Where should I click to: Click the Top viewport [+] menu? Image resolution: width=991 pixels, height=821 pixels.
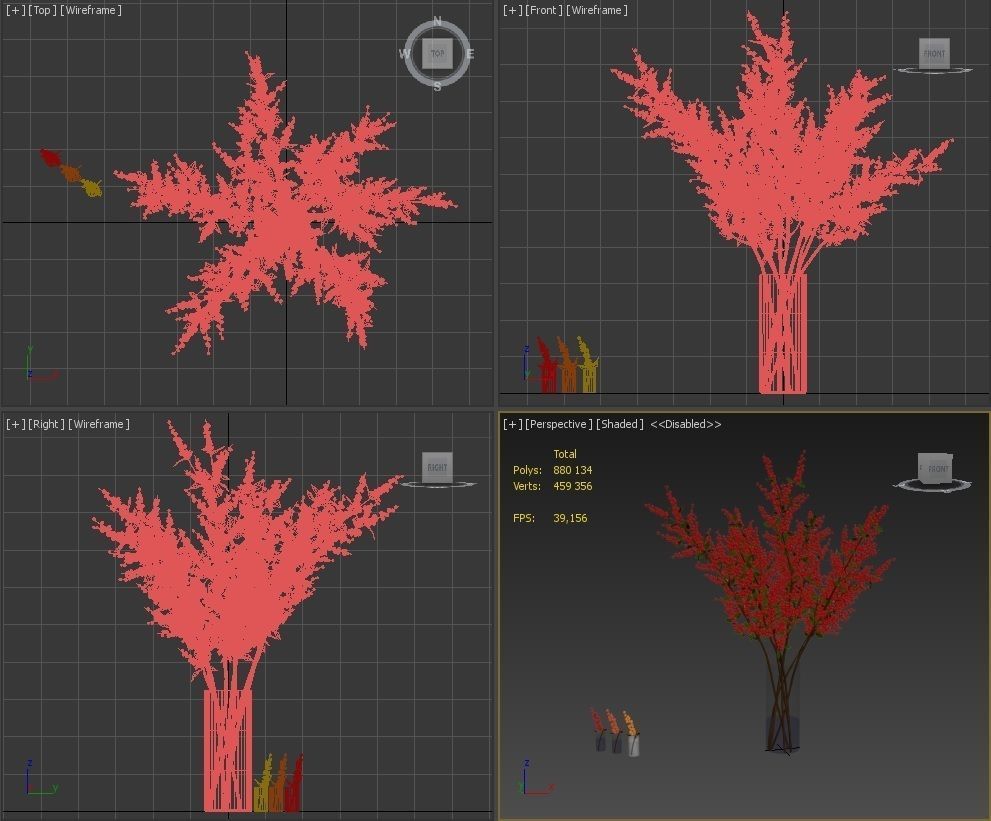click(x=15, y=10)
